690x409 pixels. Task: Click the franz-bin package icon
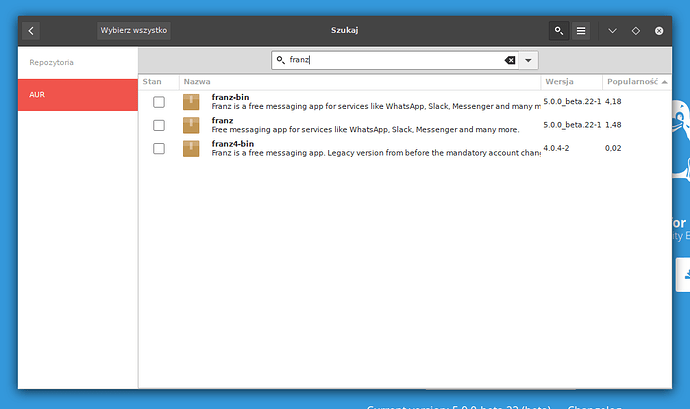pos(191,102)
